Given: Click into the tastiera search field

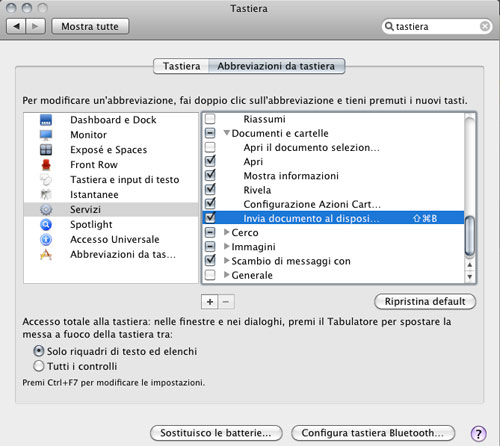Looking at the screenshot, I should (x=437, y=26).
